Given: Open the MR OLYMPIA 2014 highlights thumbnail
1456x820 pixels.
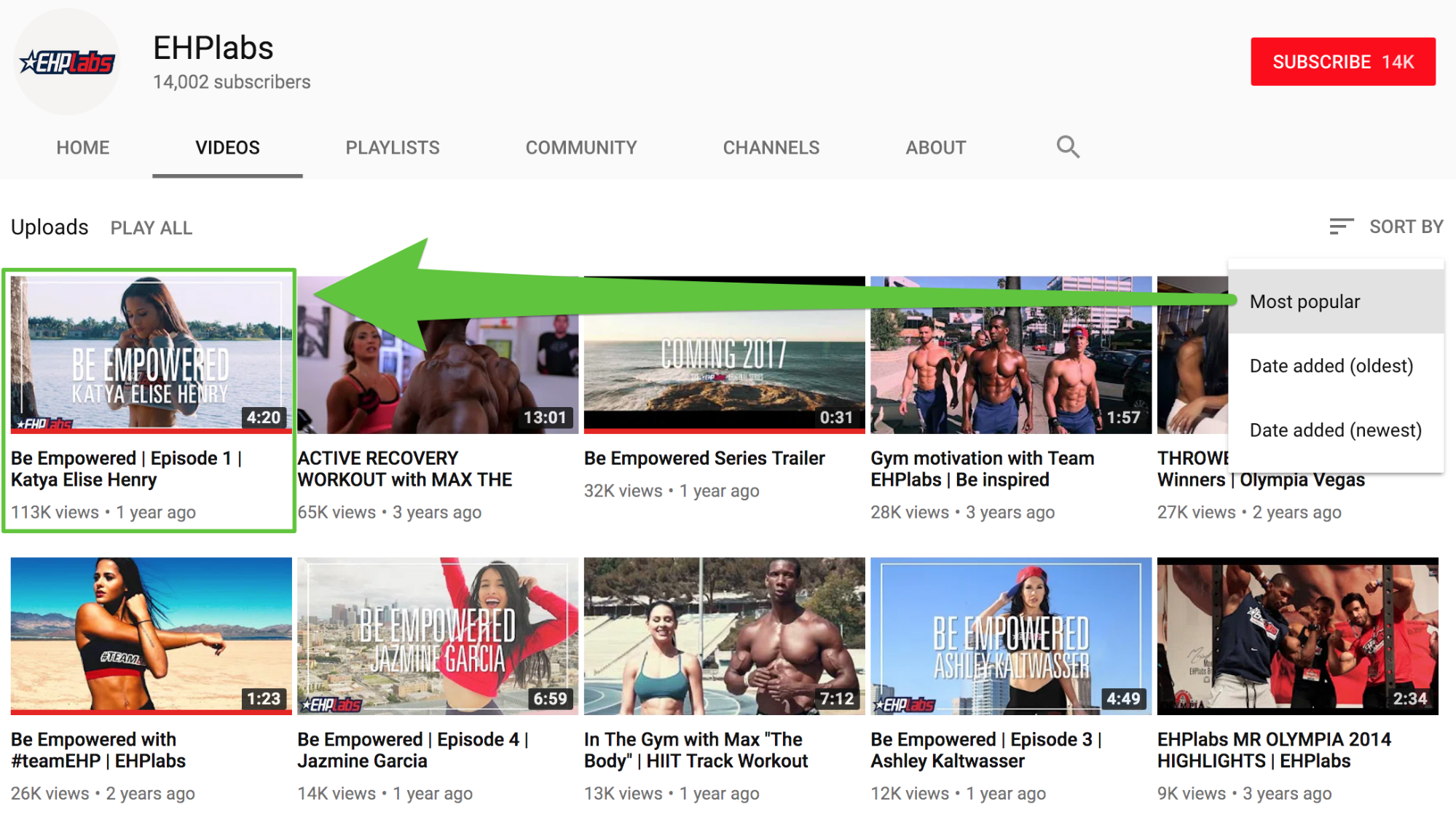Looking at the screenshot, I should tap(1298, 636).
